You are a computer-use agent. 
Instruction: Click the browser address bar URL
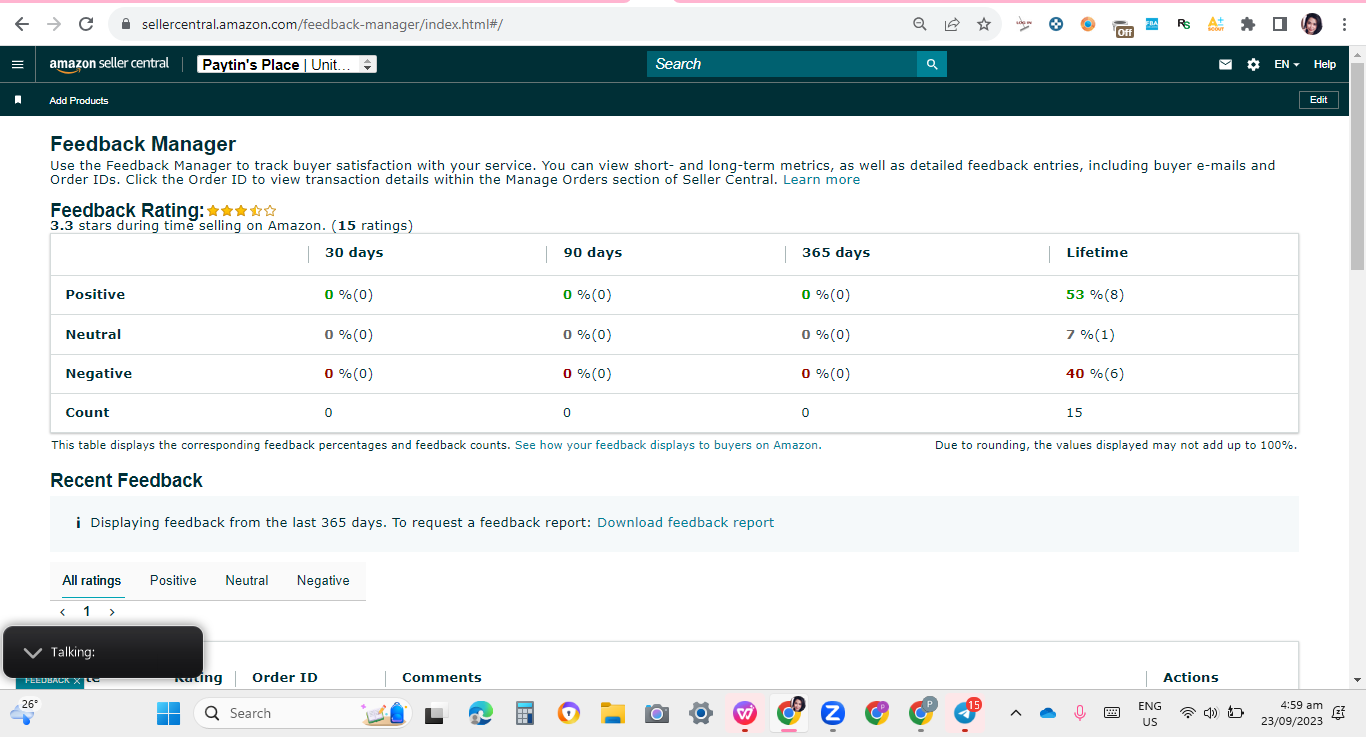tap(322, 24)
